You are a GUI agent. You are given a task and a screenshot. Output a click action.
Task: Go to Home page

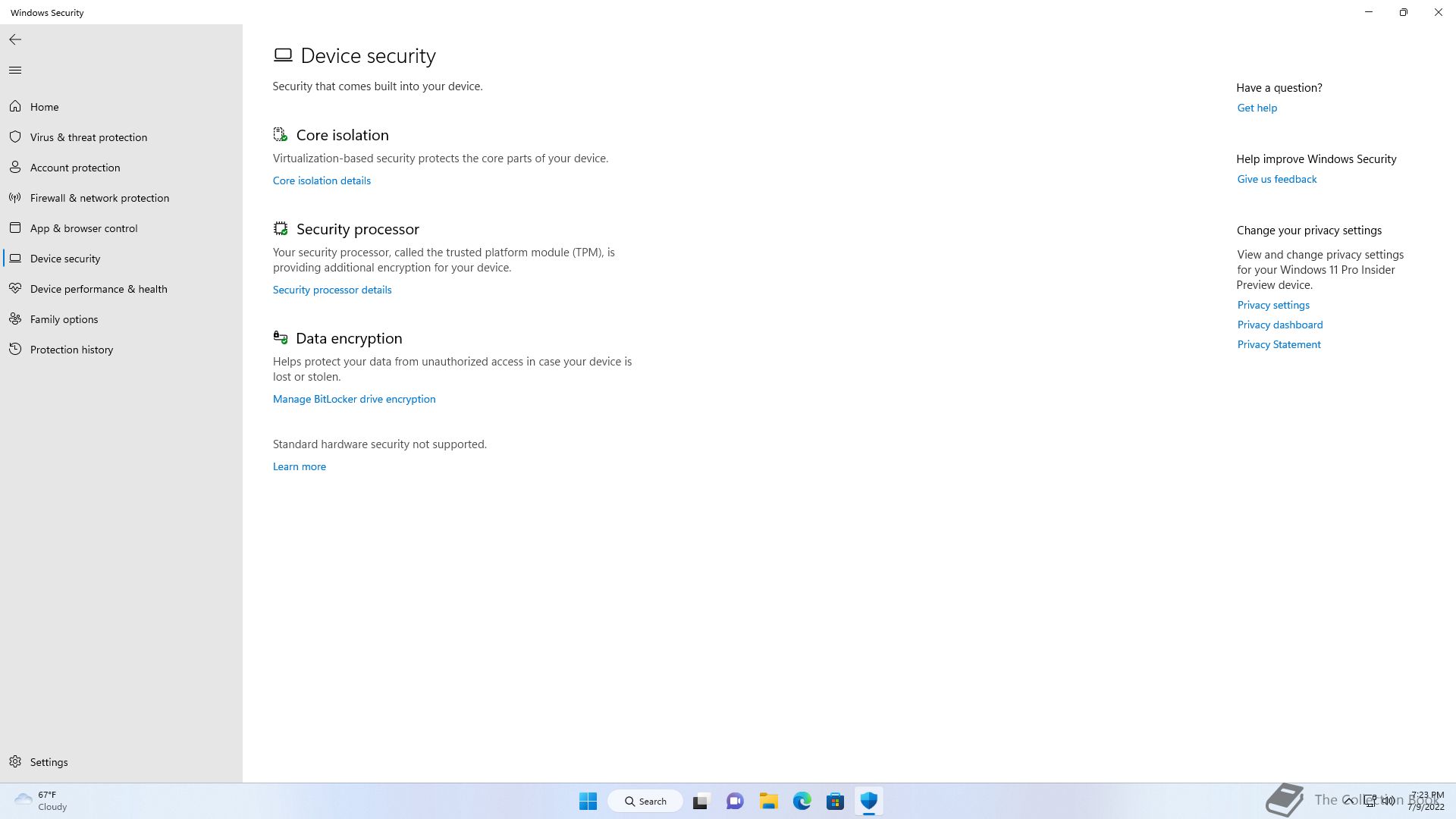(45, 107)
